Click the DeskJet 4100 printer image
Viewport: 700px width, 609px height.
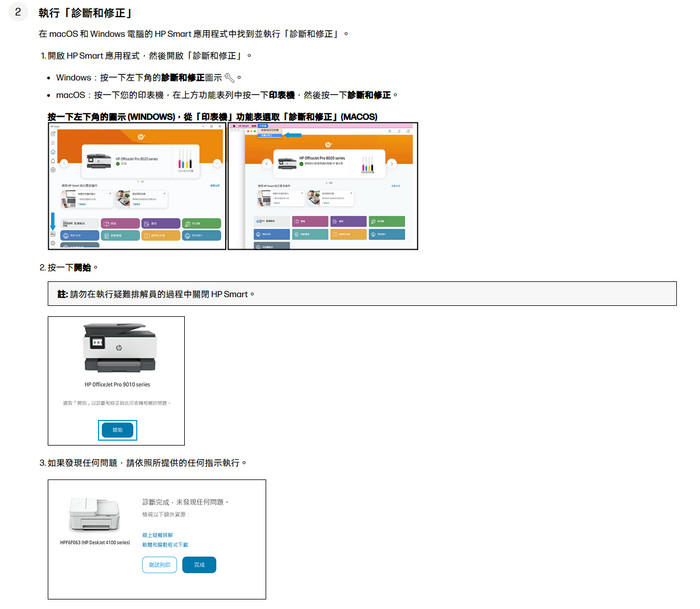(94, 515)
